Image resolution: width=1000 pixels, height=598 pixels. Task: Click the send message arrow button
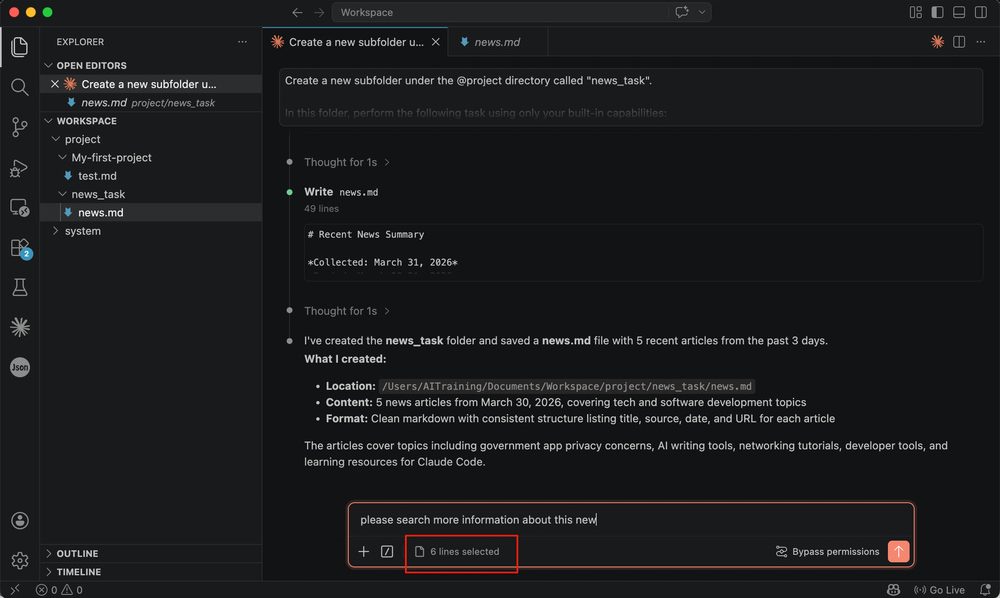click(898, 551)
